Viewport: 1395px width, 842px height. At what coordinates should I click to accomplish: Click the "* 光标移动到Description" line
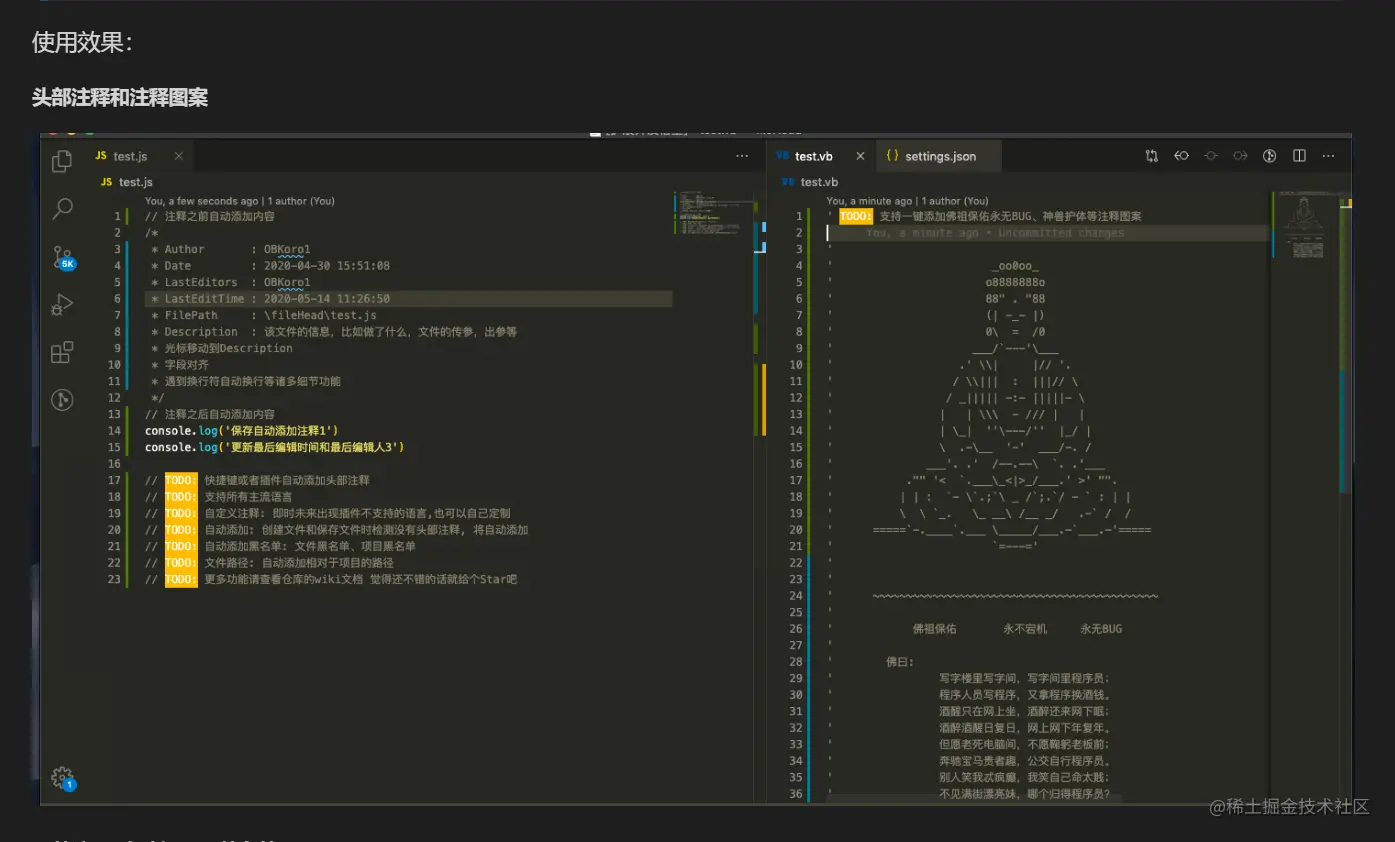222,348
